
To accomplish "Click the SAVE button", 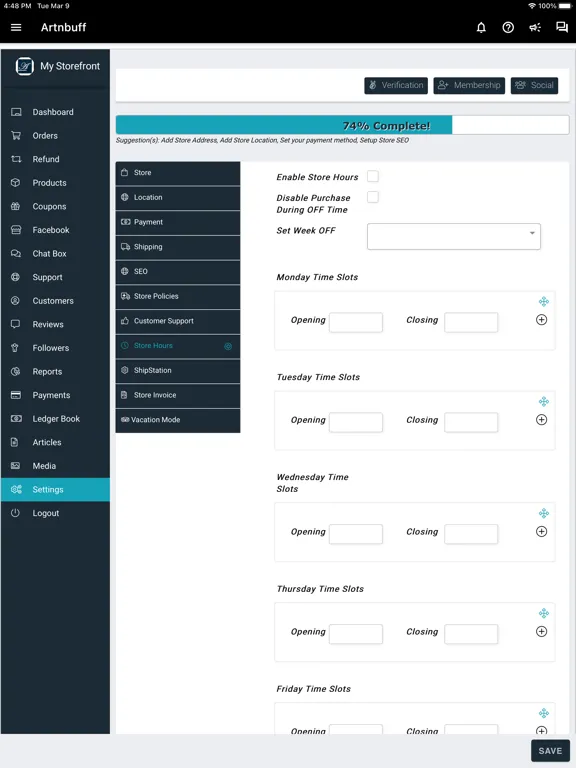I will click(550, 751).
